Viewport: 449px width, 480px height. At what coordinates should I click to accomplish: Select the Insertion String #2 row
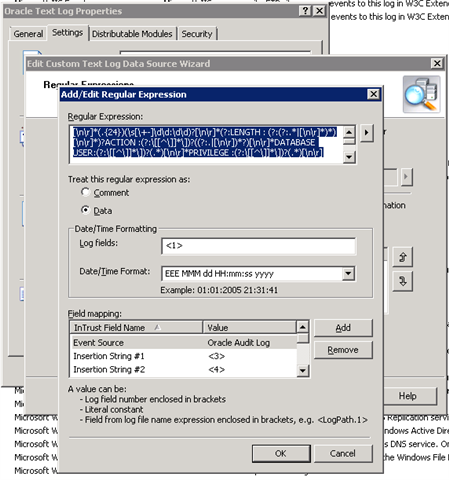tap(184, 369)
